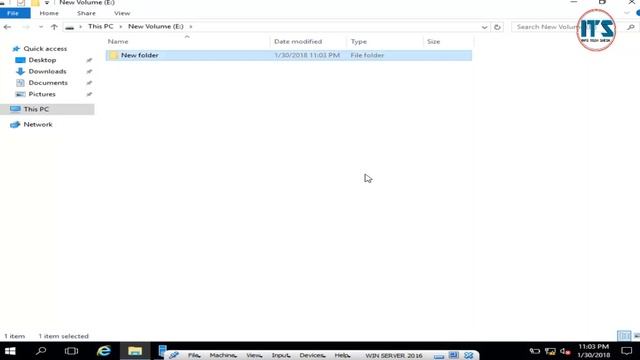Select Network in the sidebar
Screen dimensions: 640x360
(38, 124)
